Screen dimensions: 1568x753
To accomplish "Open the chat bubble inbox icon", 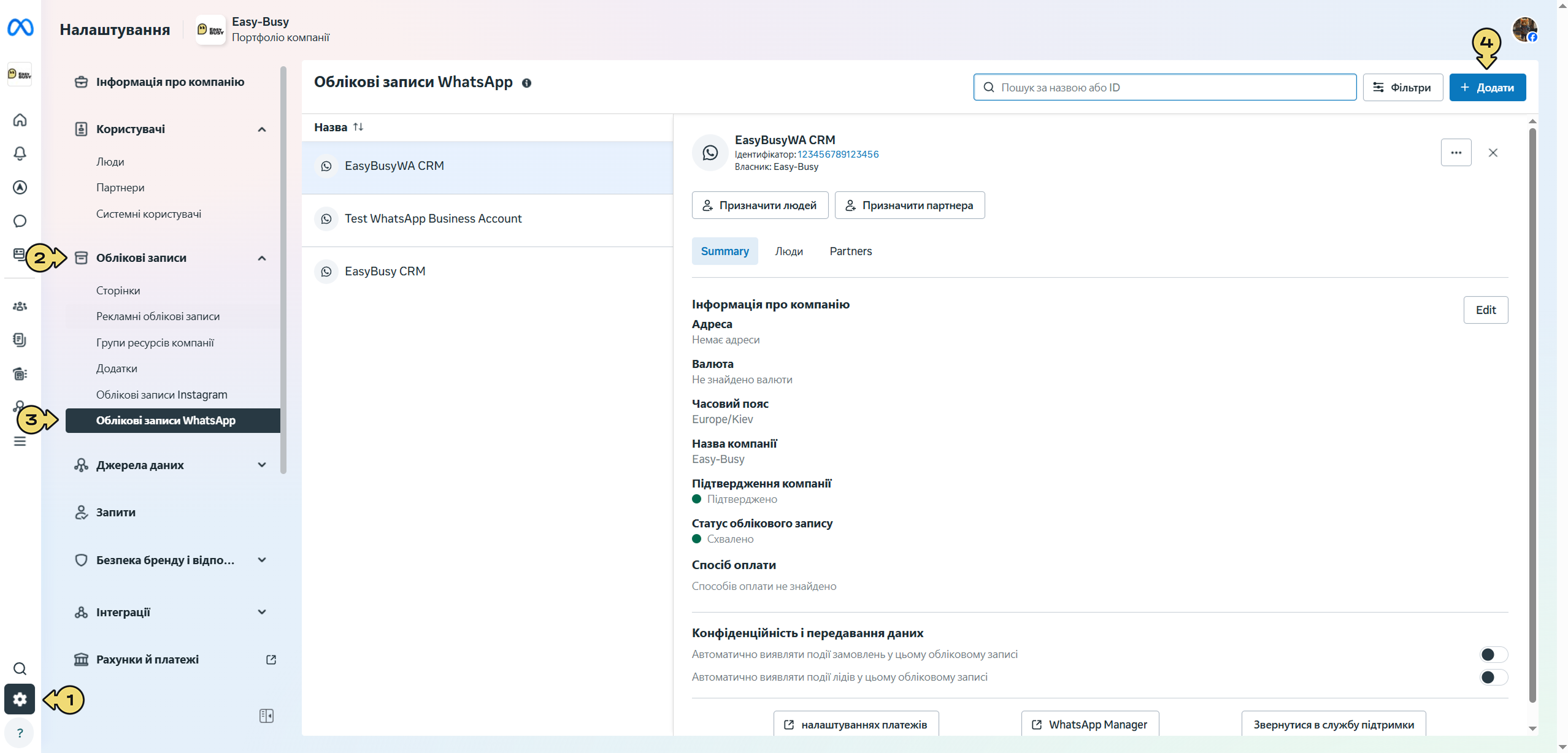I will click(x=20, y=221).
